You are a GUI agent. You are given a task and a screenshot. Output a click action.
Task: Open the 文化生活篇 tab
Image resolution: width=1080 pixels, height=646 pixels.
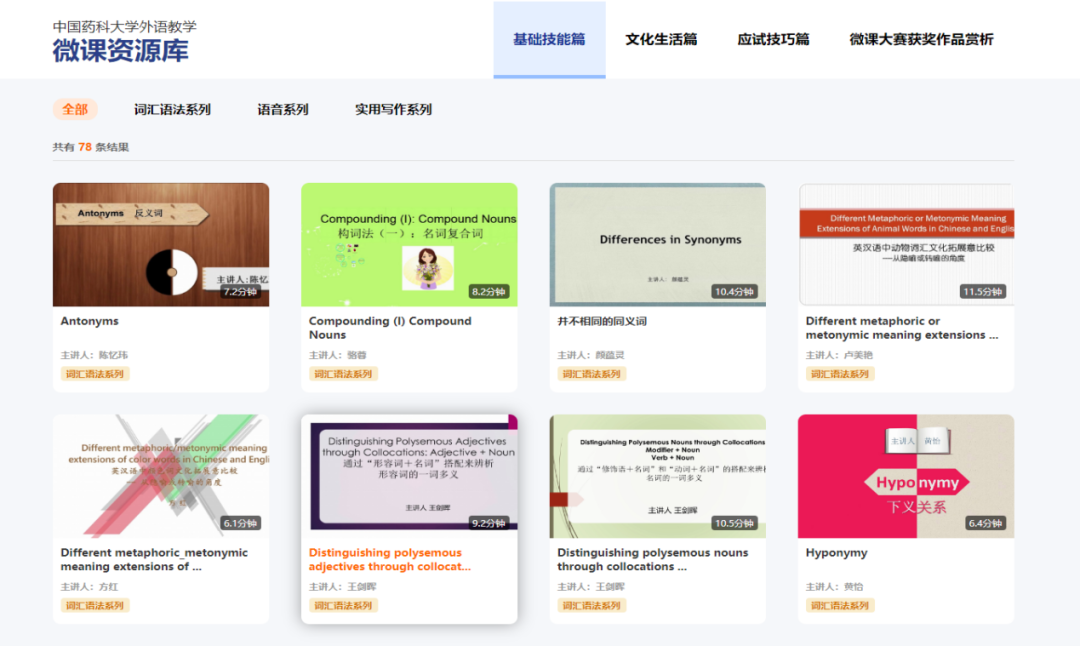(x=661, y=40)
